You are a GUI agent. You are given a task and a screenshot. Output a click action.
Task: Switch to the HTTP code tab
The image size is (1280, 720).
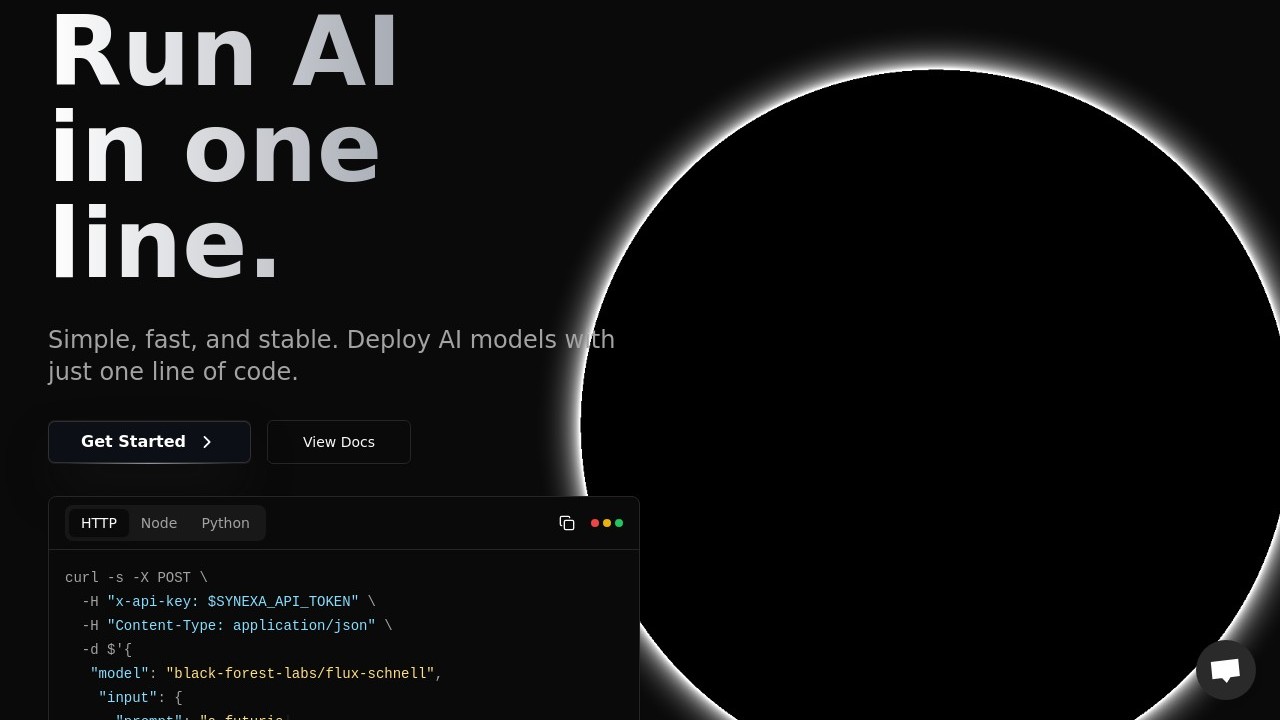(x=99, y=523)
